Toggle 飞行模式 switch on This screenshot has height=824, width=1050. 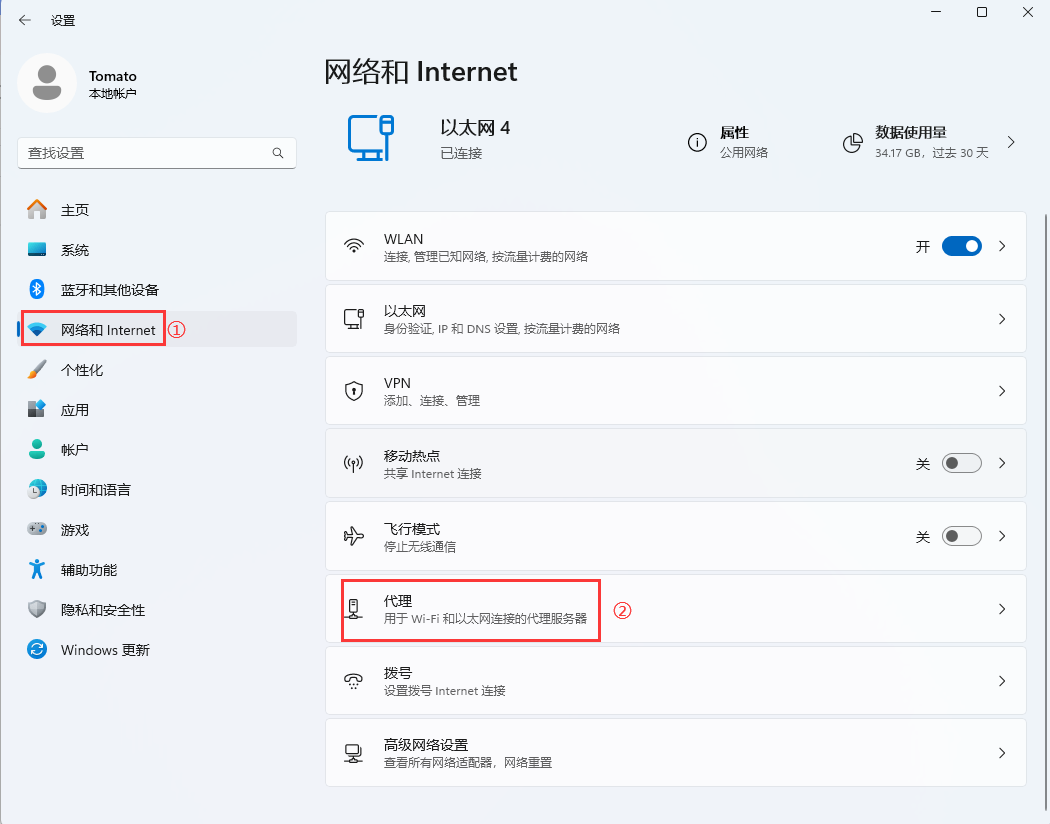[x=961, y=537]
